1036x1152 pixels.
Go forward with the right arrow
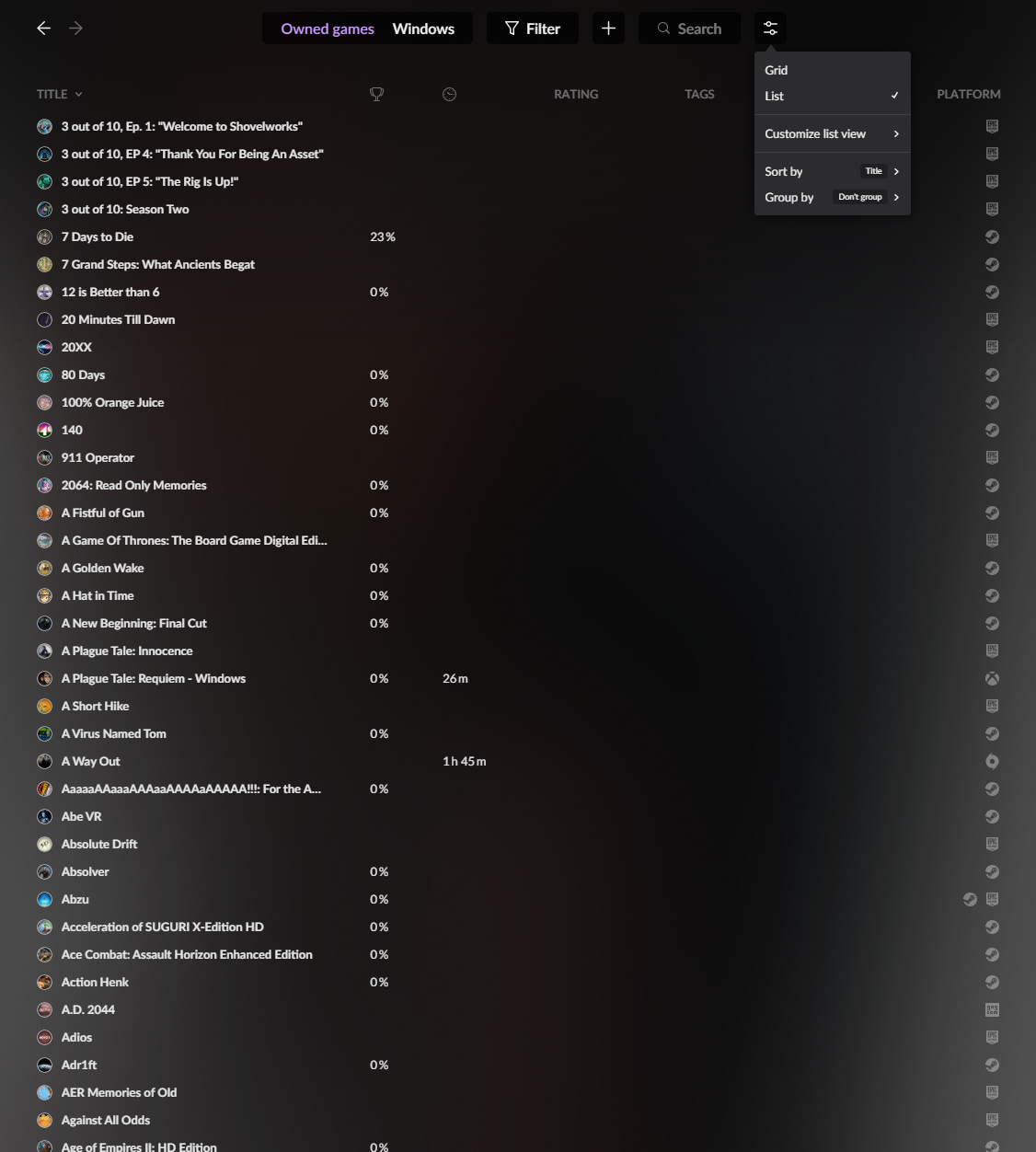[x=75, y=29]
